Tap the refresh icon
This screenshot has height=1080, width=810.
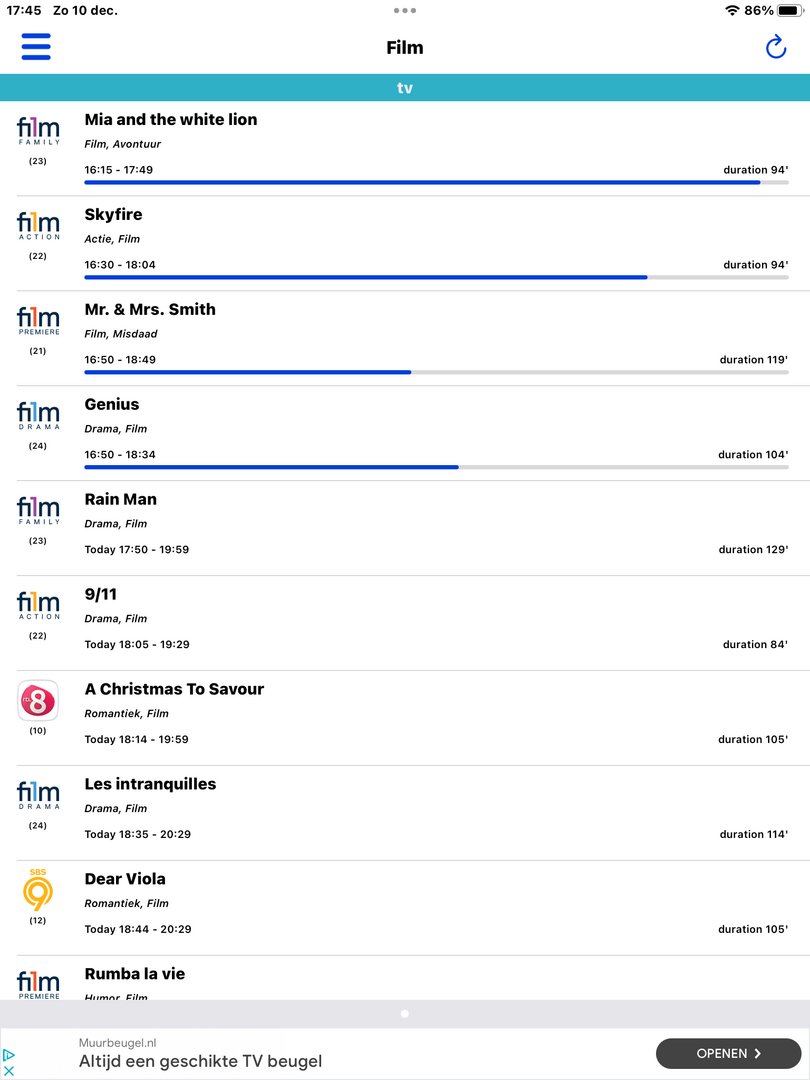[x=776, y=47]
